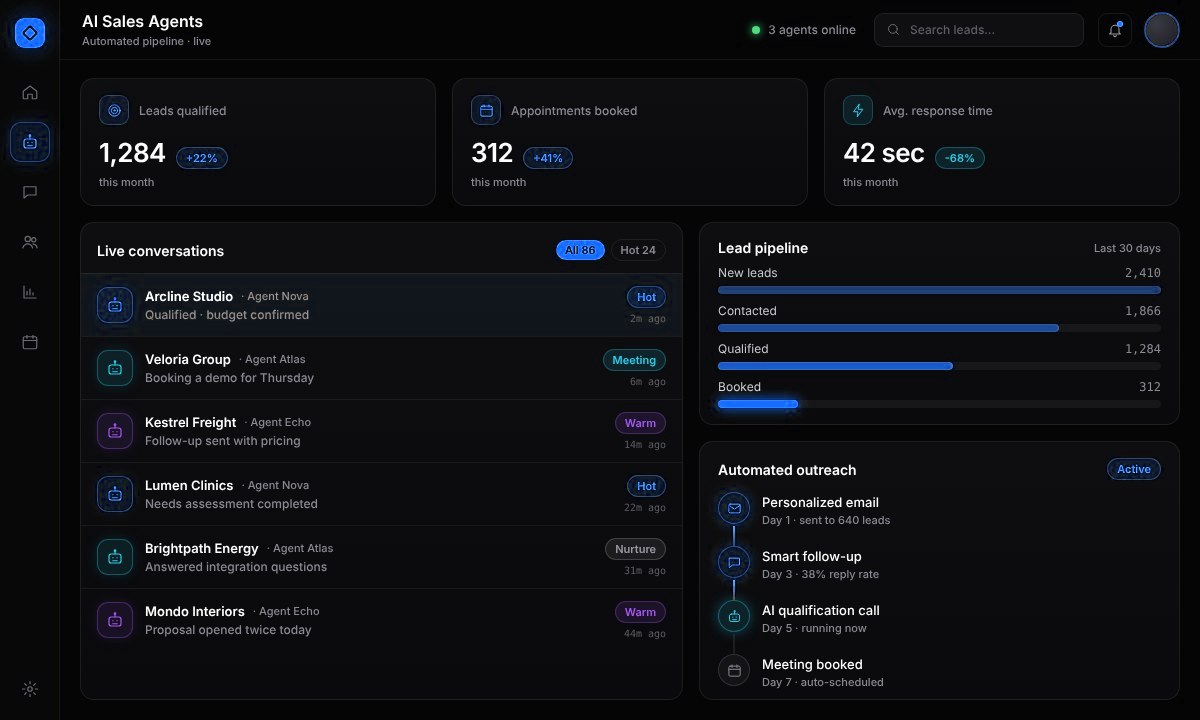
Task: Click the Personalized email envelope step icon
Action: coord(734,508)
